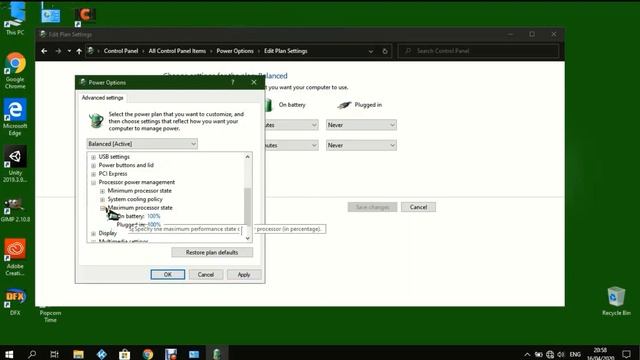Screen dimensions: 640x360
Task: Open Chrome from taskbar
Action: point(148,354)
